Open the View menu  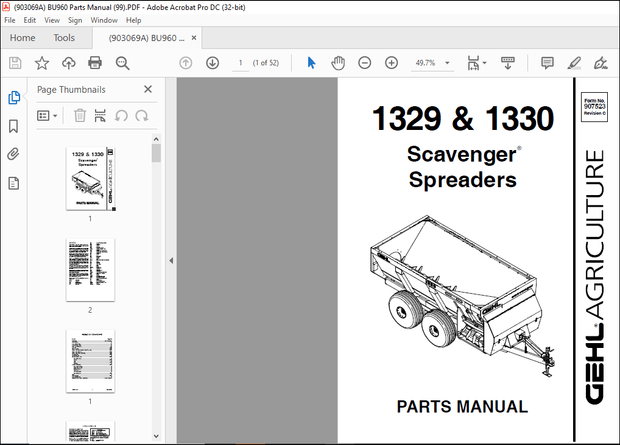[x=52, y=20]
